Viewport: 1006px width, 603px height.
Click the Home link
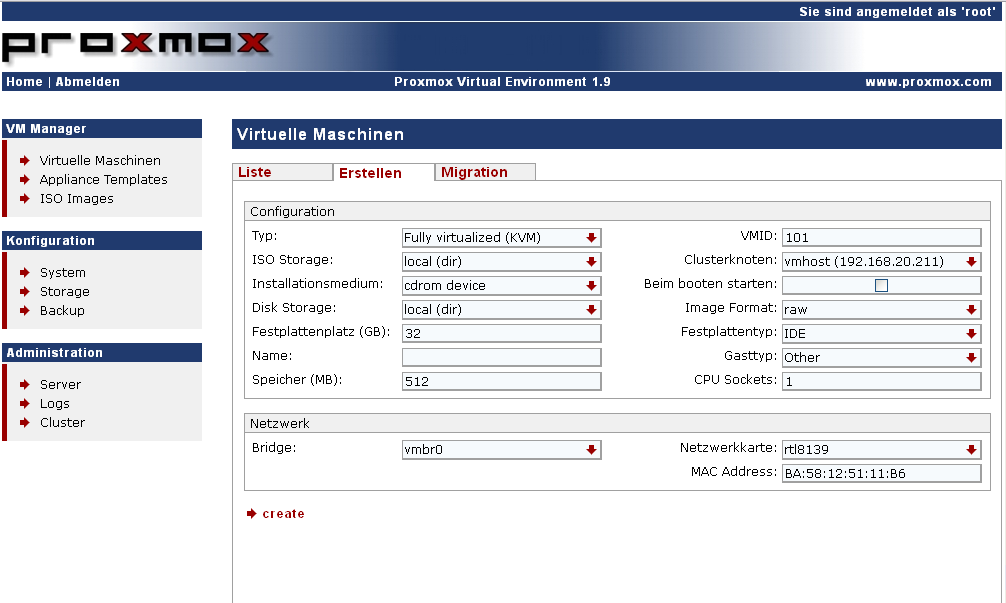[x=24, y=81]
